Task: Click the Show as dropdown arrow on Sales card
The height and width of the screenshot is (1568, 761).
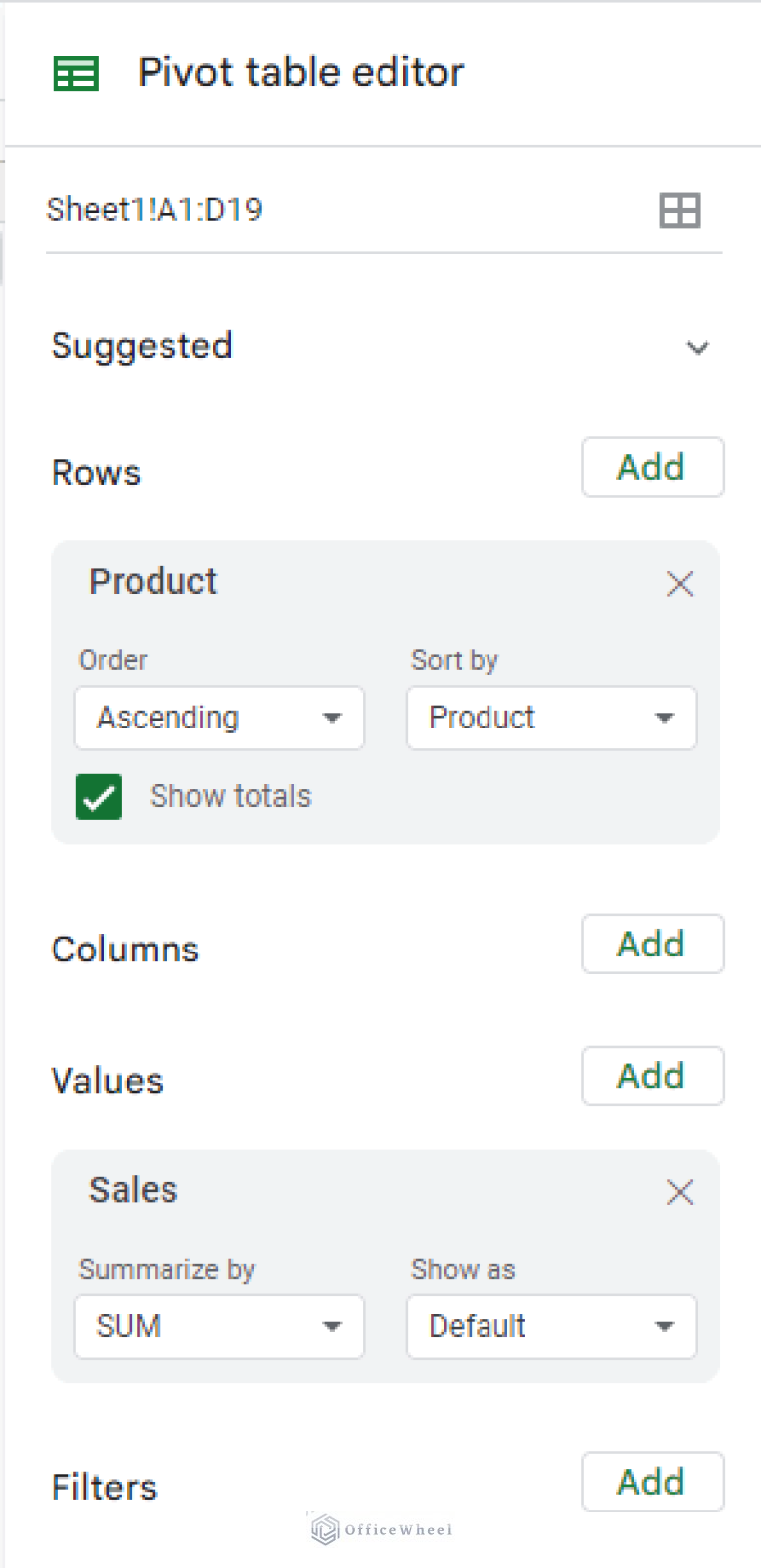Action: (665, 1327)
